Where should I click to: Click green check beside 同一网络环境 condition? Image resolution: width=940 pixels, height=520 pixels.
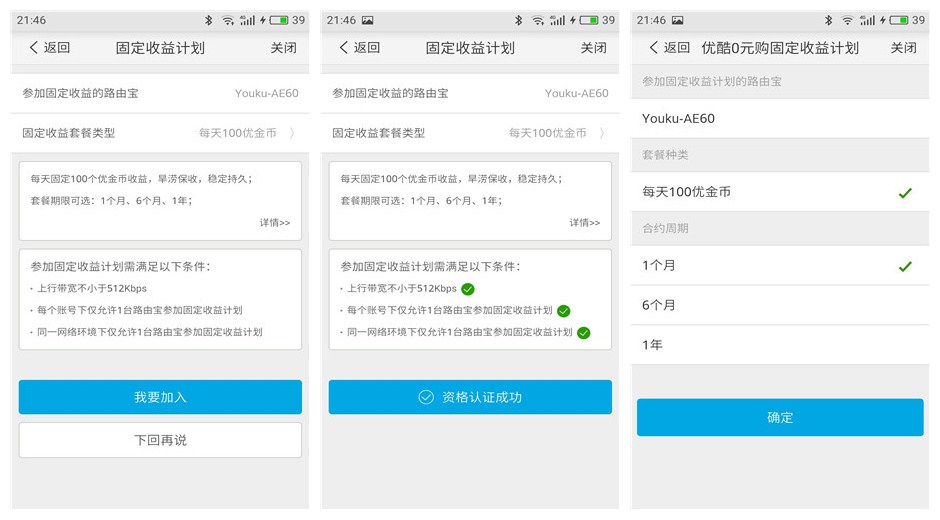point(584,332)
